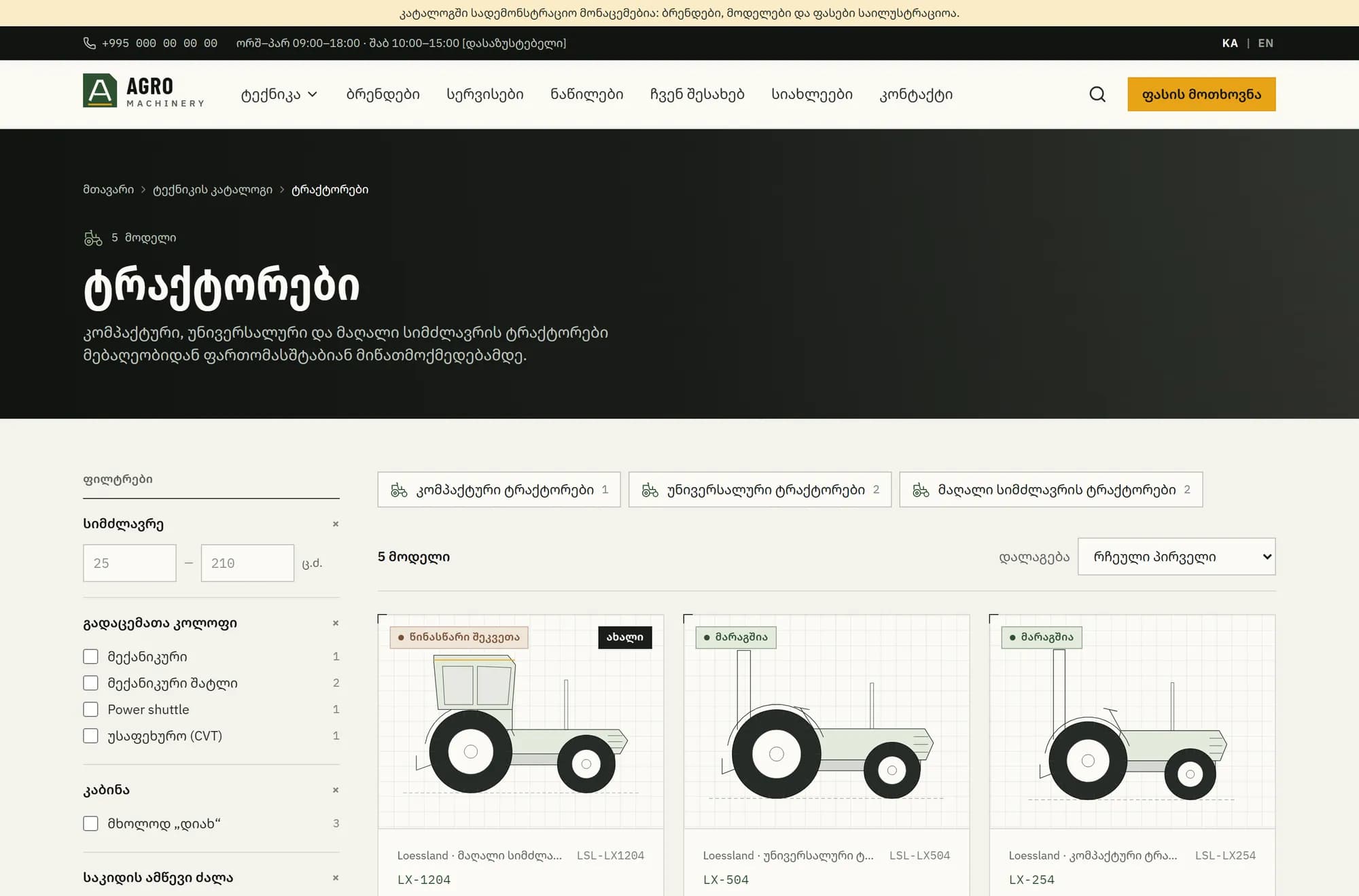Select the KA language option
This screenshot has height=896, width=1359.
point(1230,43)
